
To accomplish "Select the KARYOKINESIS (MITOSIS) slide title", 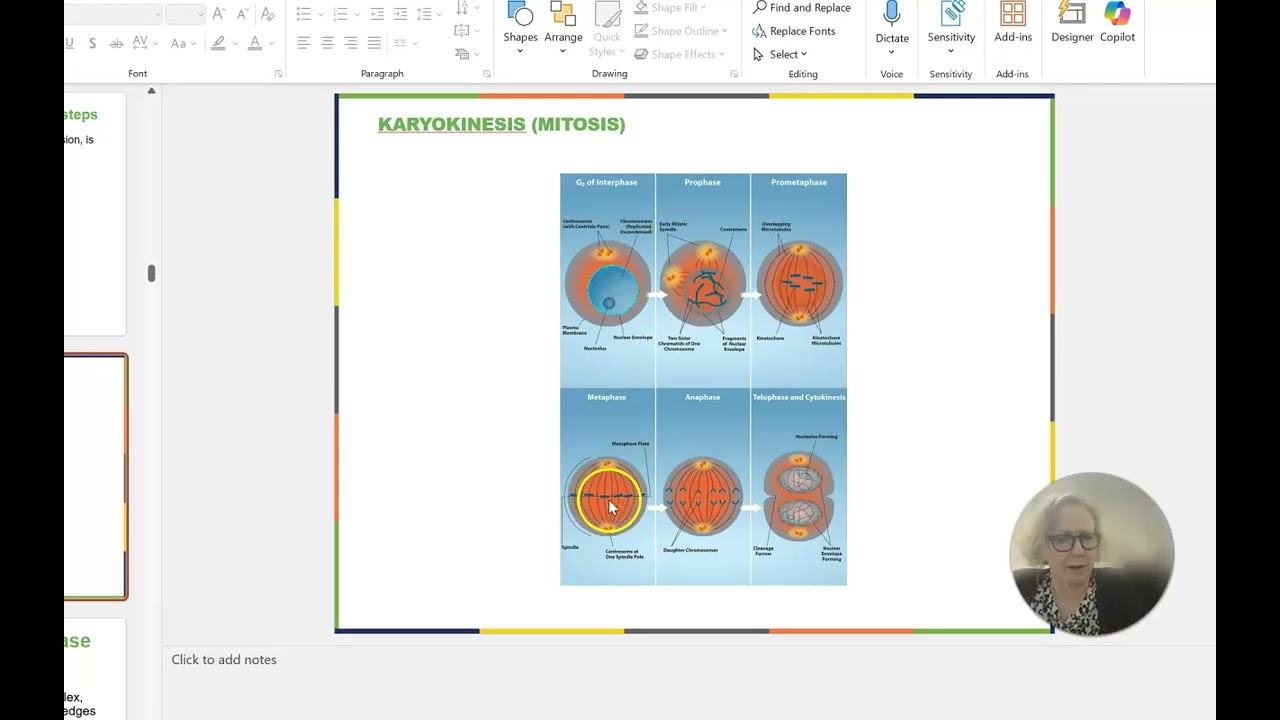I will (x=501, y=124).
